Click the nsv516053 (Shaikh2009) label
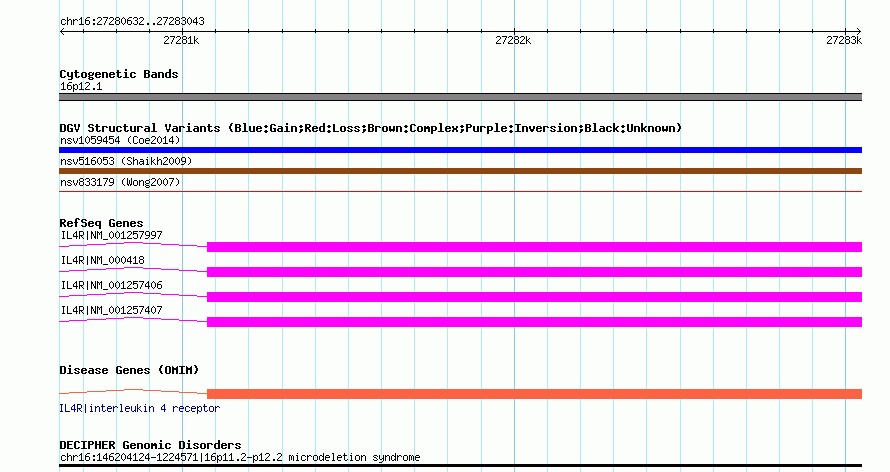 coord(126,161)
